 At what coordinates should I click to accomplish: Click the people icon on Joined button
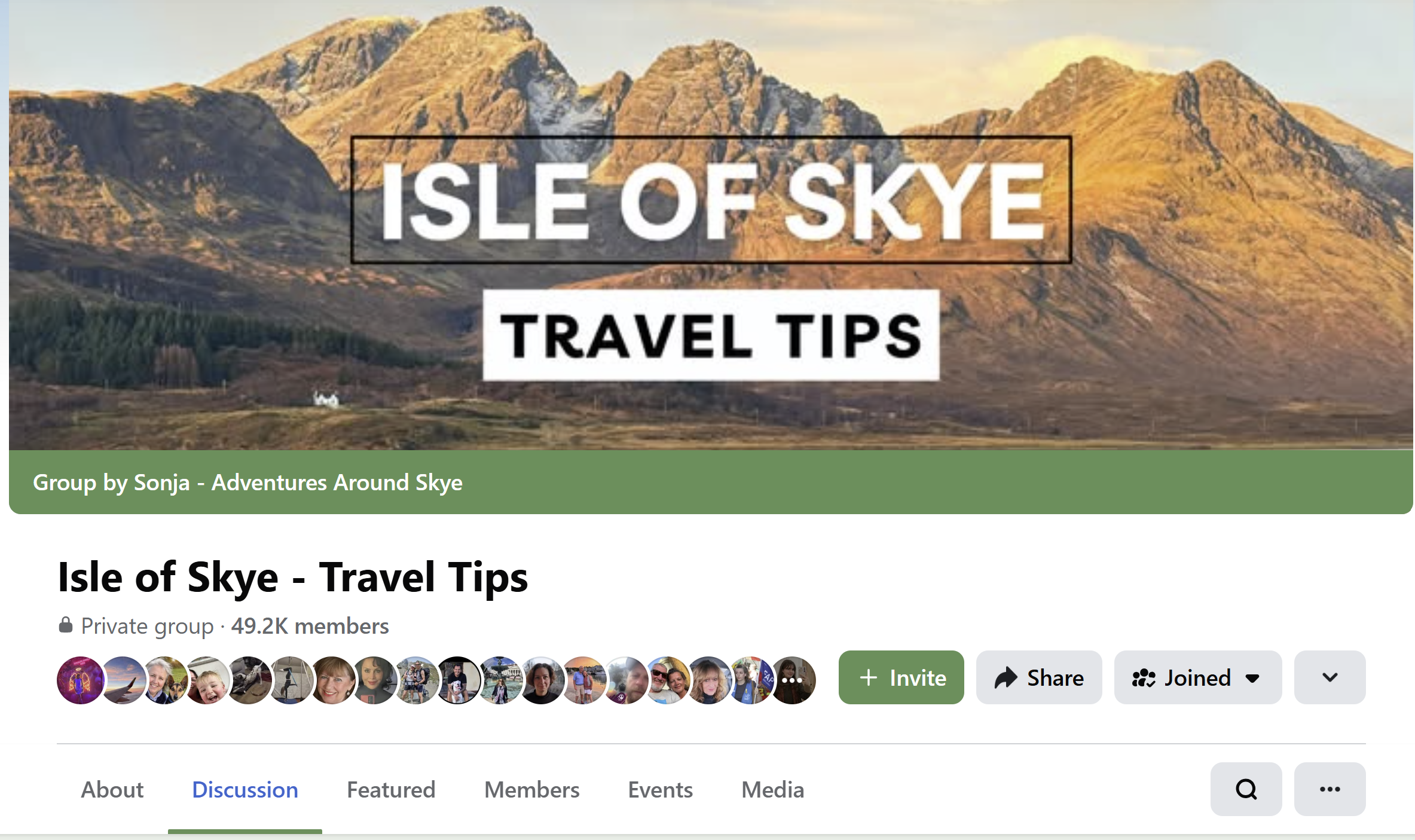1144,678
